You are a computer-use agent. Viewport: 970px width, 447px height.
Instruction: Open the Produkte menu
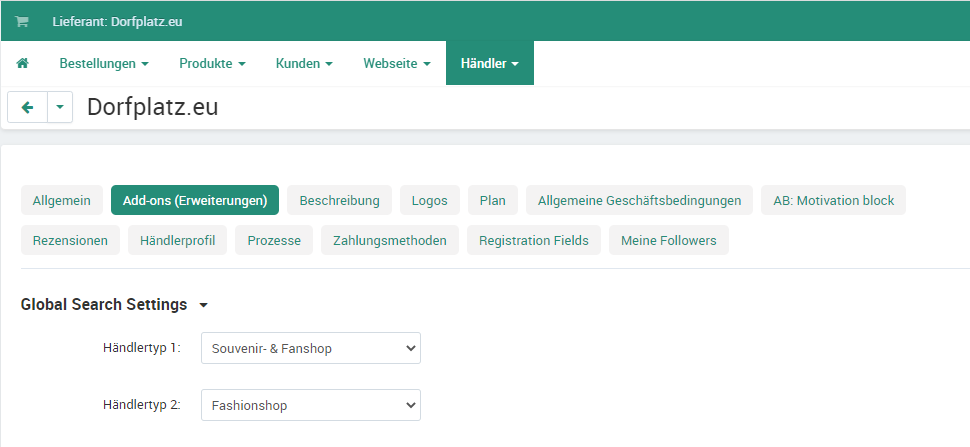(212, 64)
